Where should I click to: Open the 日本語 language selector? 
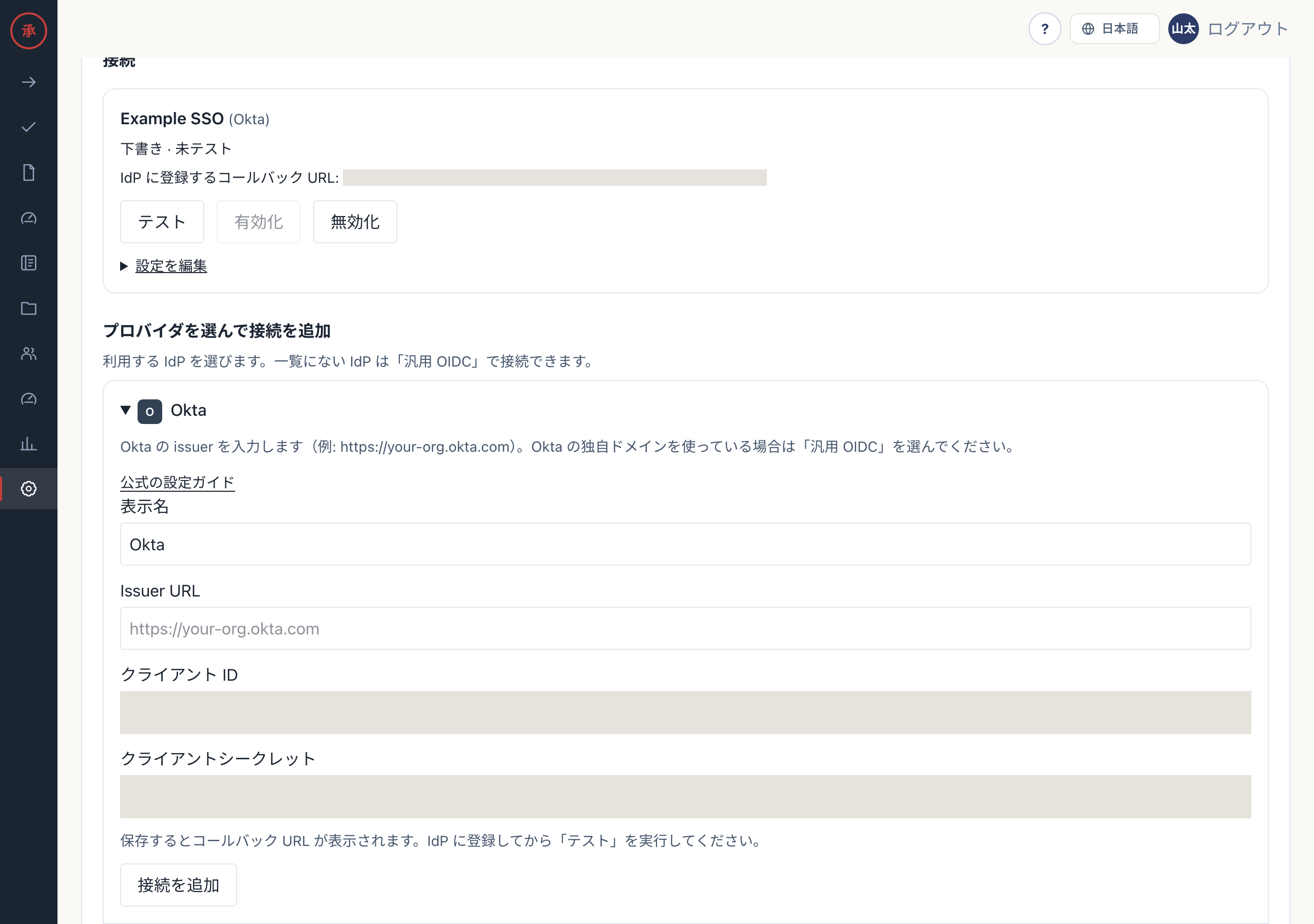point(1114,29)
